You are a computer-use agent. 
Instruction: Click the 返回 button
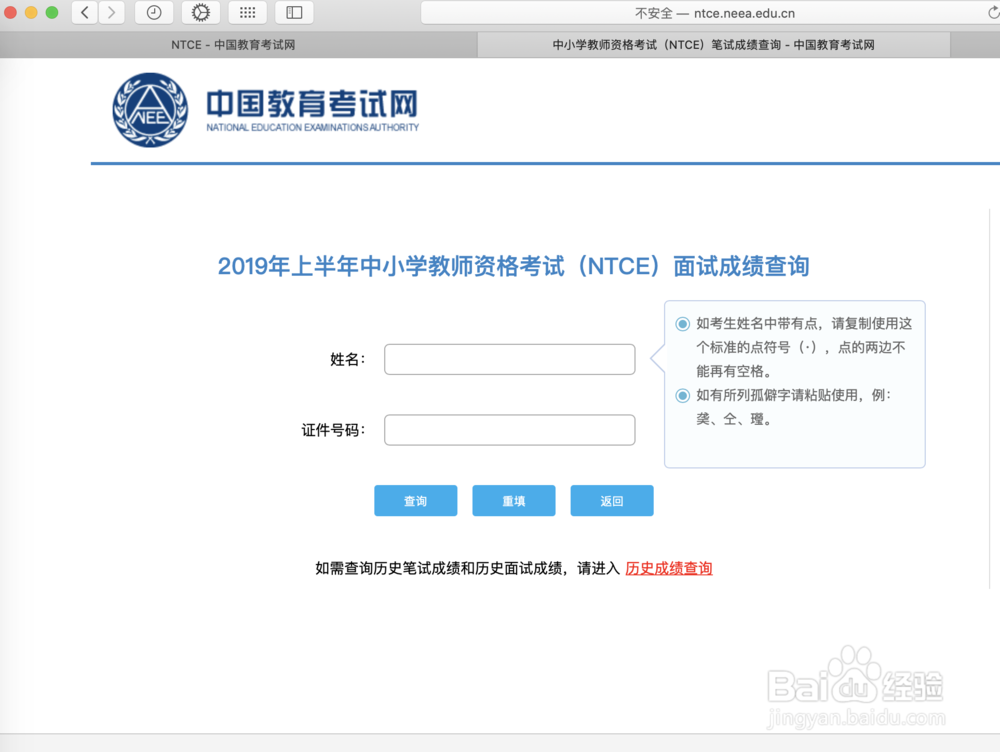point(612,501)
